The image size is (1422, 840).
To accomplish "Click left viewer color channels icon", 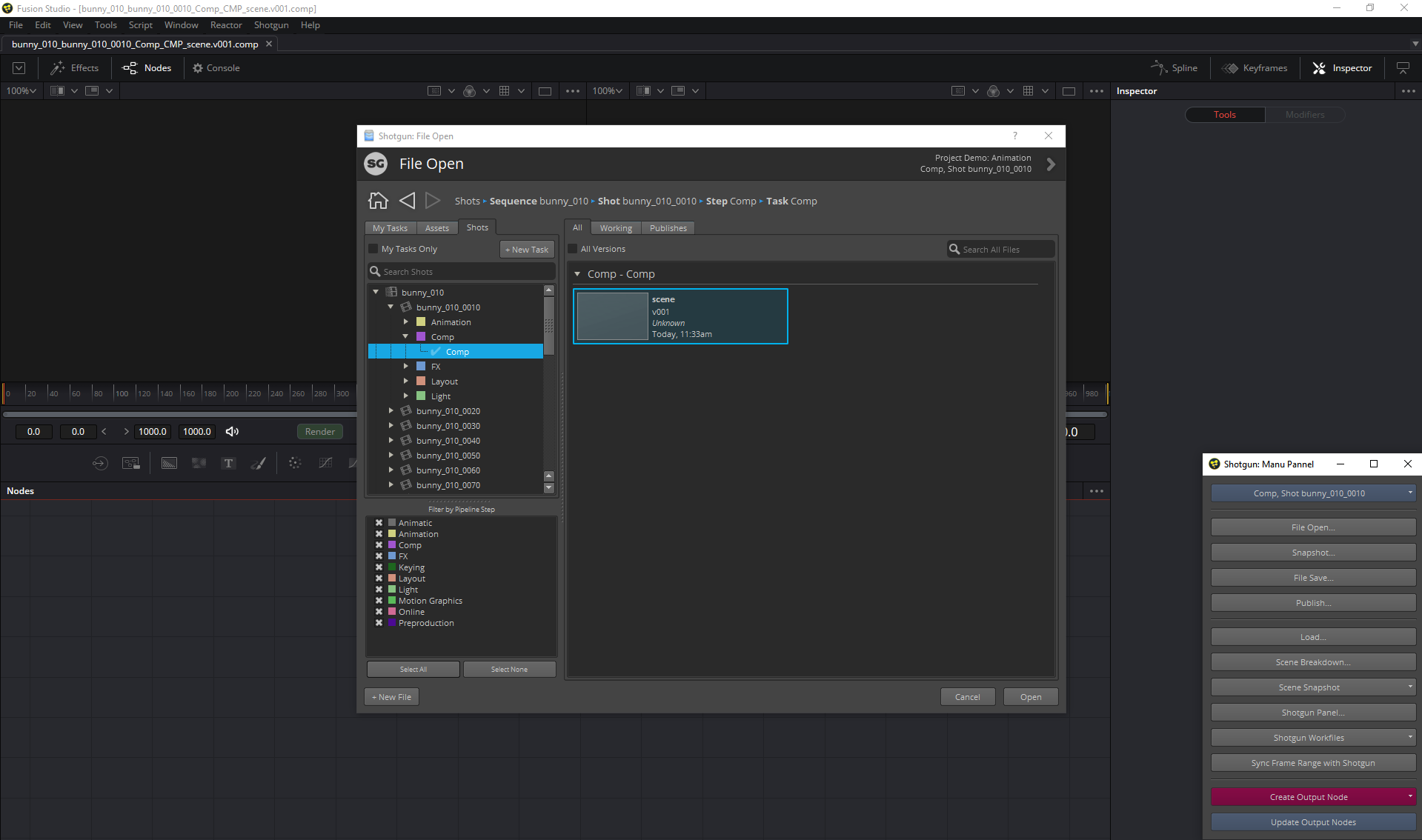I will [x=469, y=90].
